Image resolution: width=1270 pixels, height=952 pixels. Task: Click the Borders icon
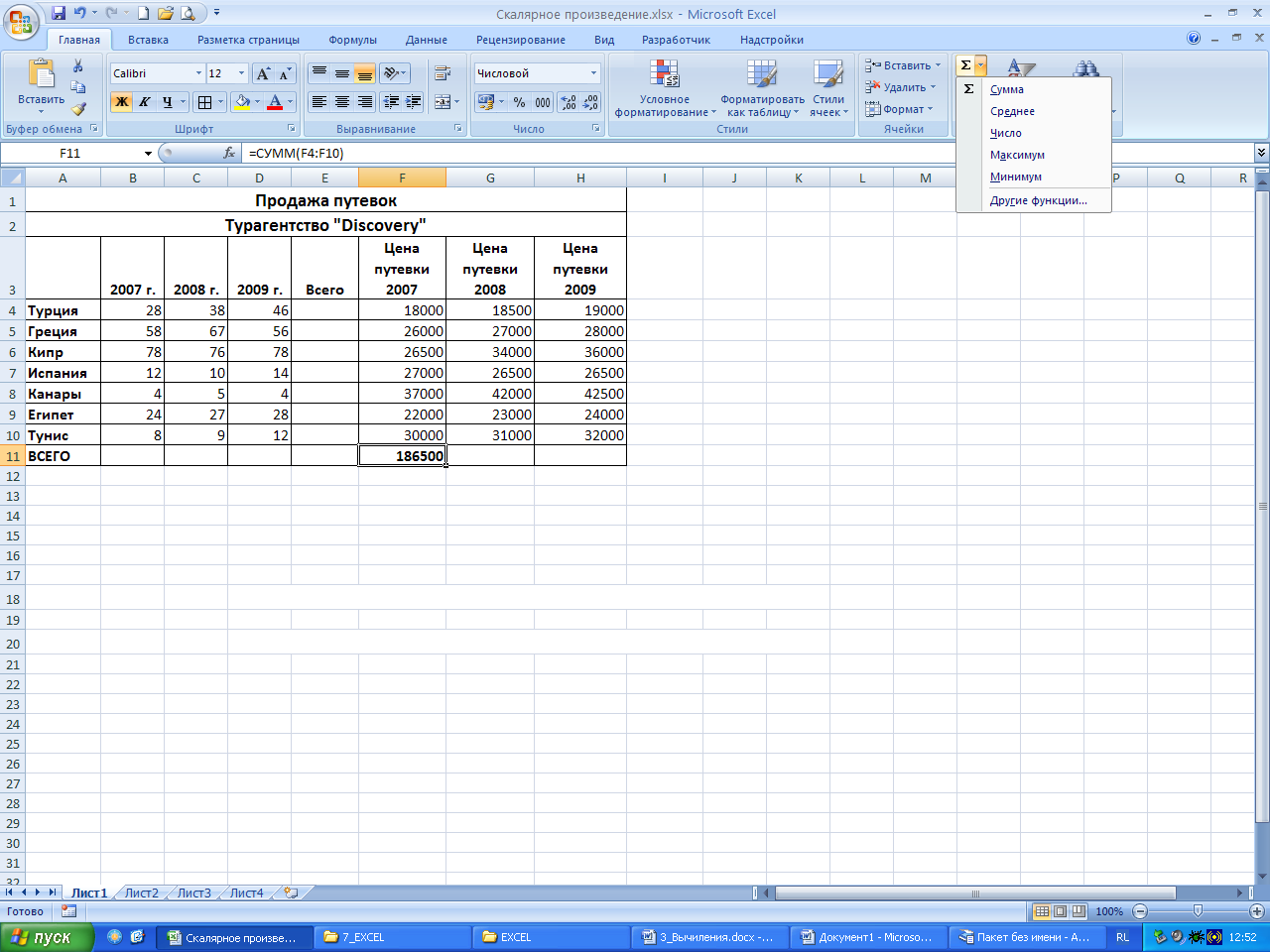point(204,102)
